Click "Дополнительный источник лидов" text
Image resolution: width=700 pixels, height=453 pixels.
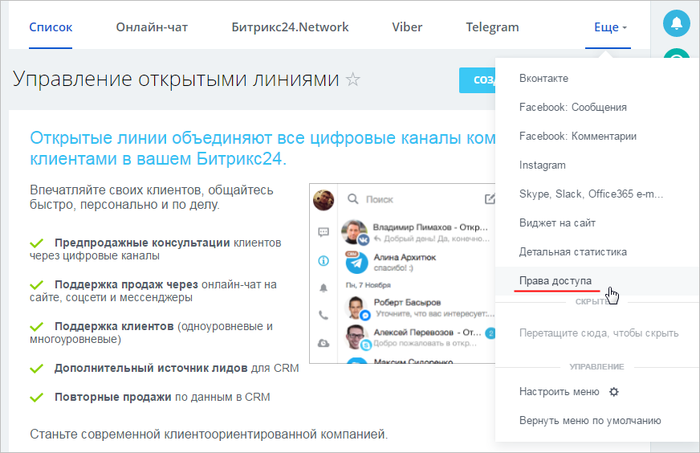pyautogui.click(x=151, y=368)
